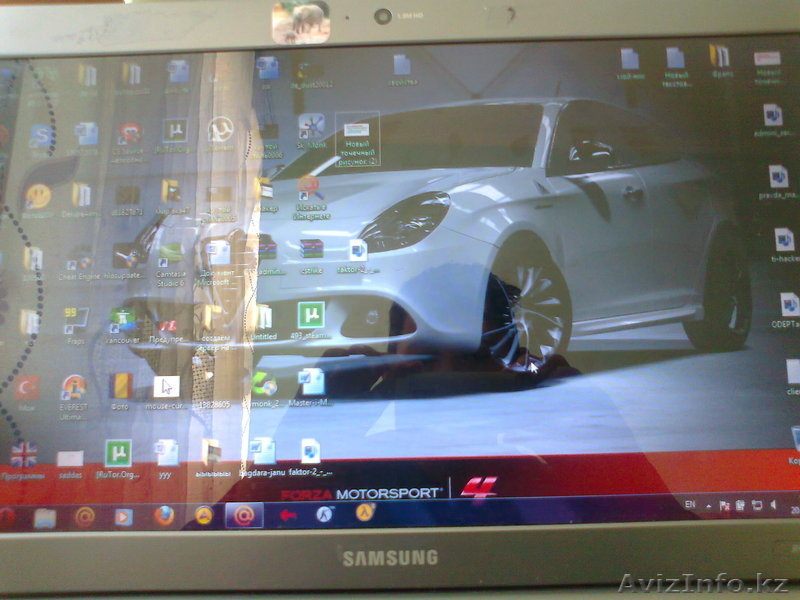Switch to the active Mail.ru Agent taskbar window
800x600 pixels.
pyautogui.click(x=243, y=515)
